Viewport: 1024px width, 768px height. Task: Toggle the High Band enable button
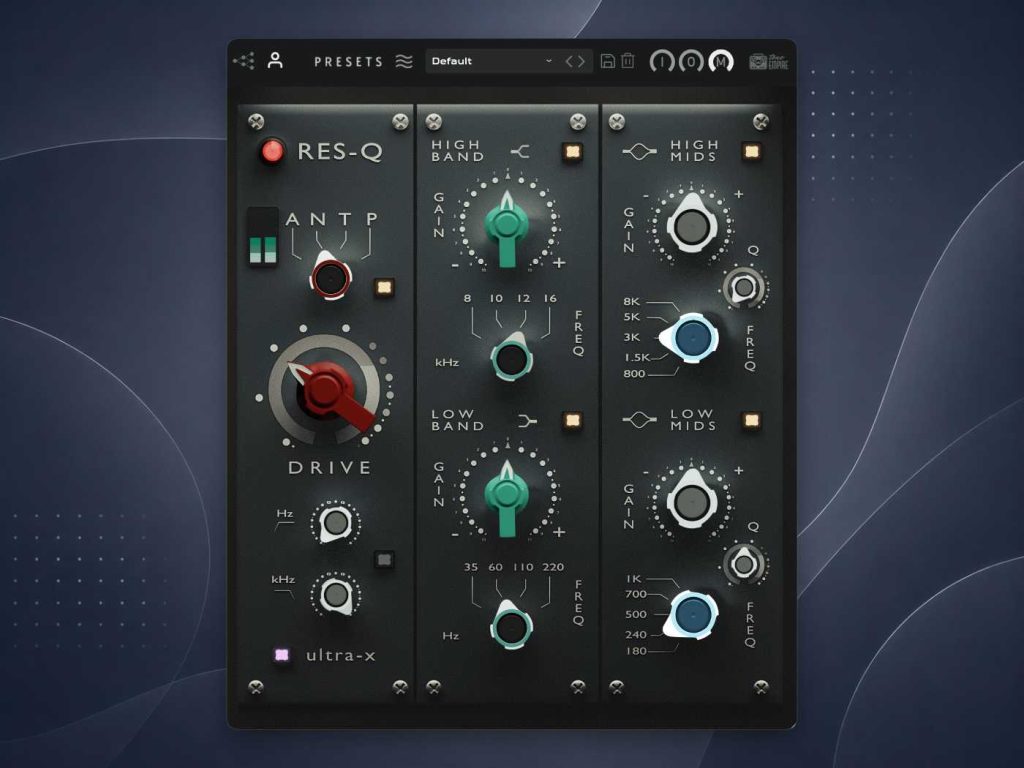pyautogui.click(x=573, y=152)
